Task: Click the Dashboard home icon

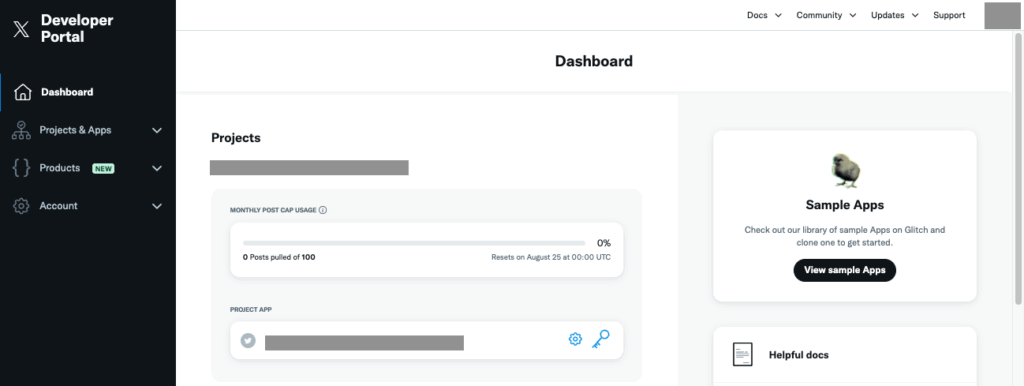Action: 23,92
